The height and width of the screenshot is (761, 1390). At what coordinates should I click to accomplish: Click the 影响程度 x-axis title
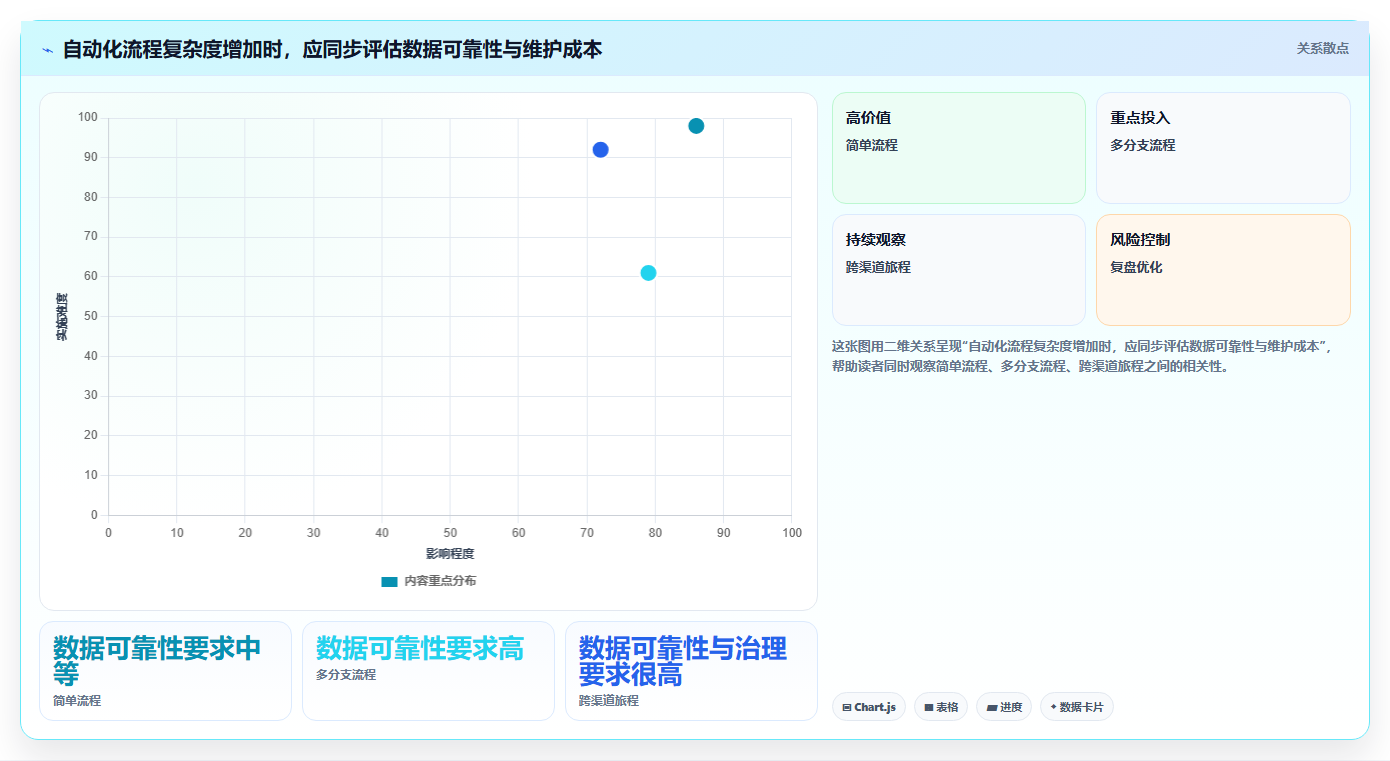tap(450, 554)
